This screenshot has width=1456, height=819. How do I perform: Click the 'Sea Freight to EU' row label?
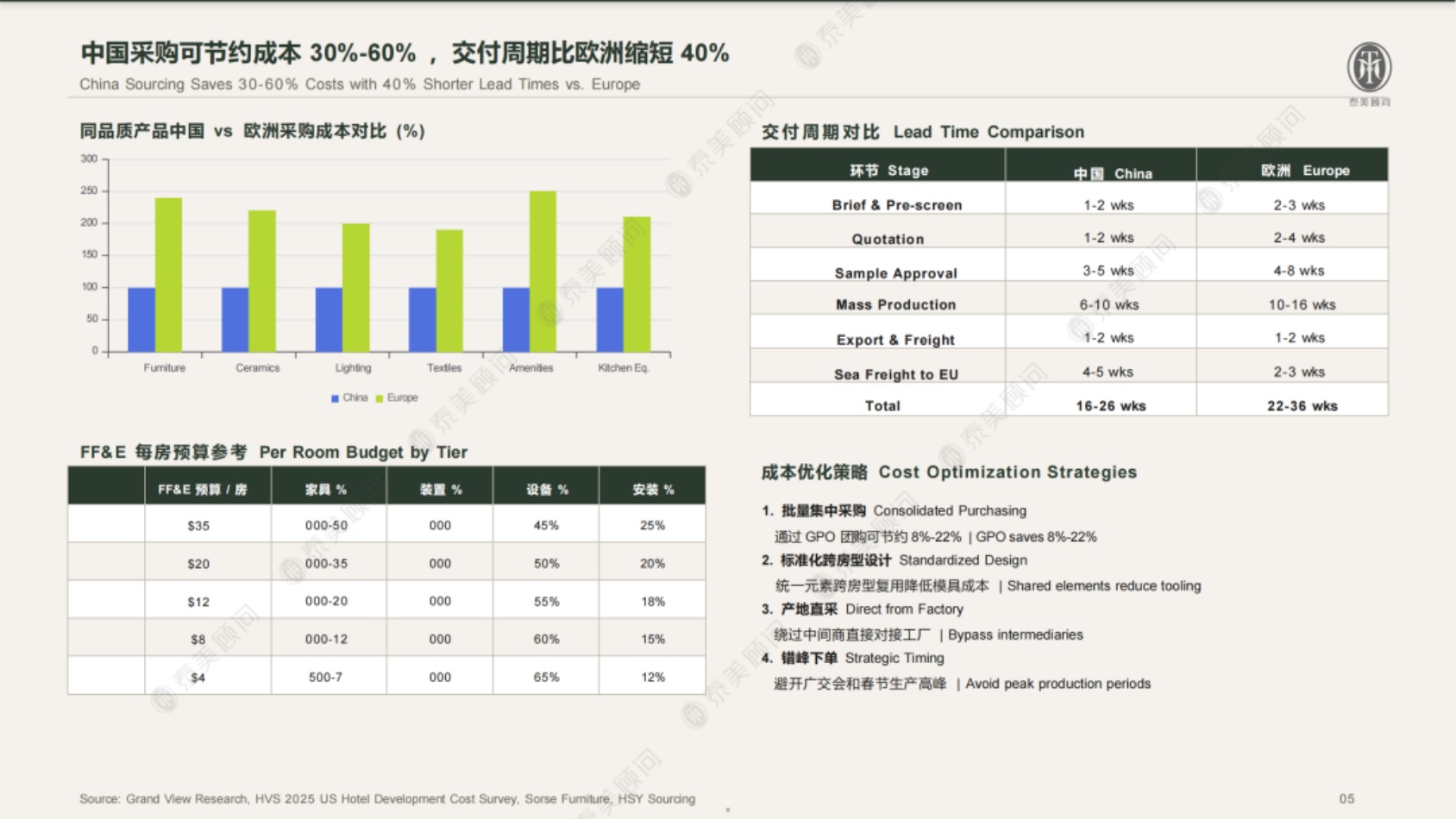895,374
